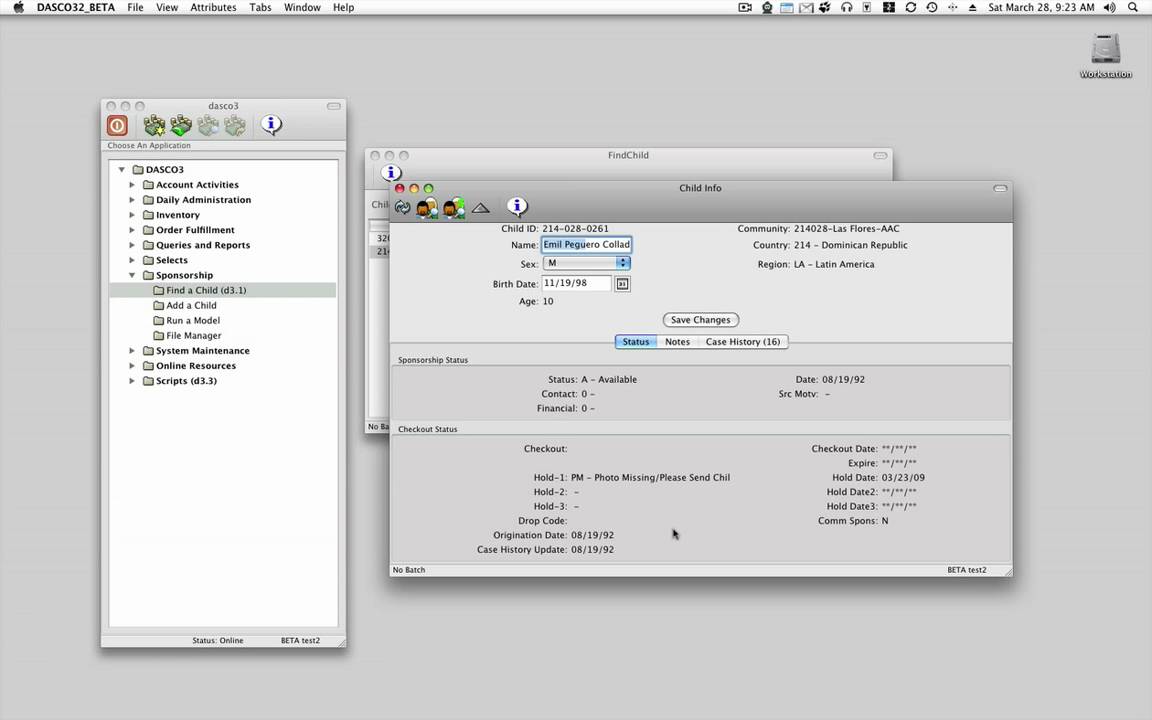Image resolution: width=1152 pixels, height=720 pixels.
Task: Click the triangle up-arrow icon in Child Info toolbar
Action: (x=480, y=208)
